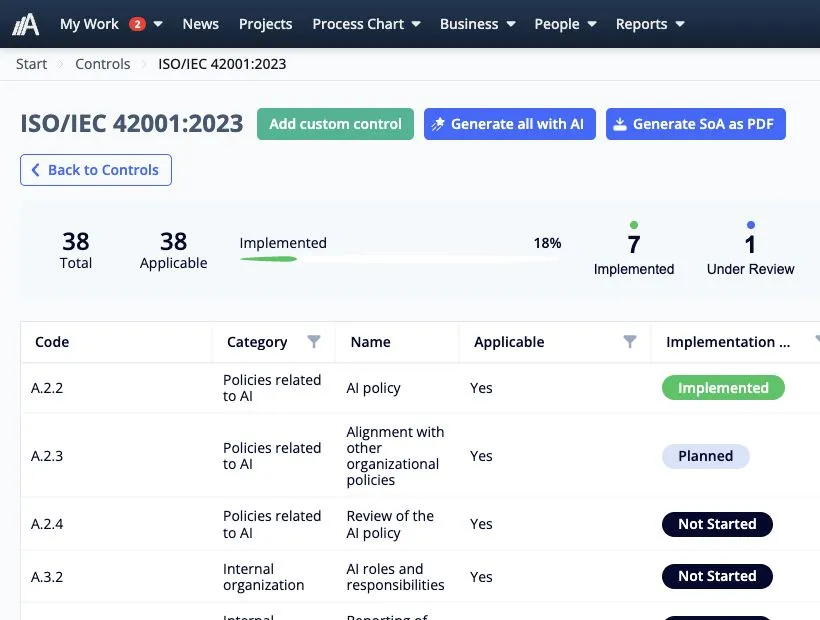The height and width of the screenshot is (620, 820).
Task: Click the 38 Total counter
Action: tap(76, 250)
